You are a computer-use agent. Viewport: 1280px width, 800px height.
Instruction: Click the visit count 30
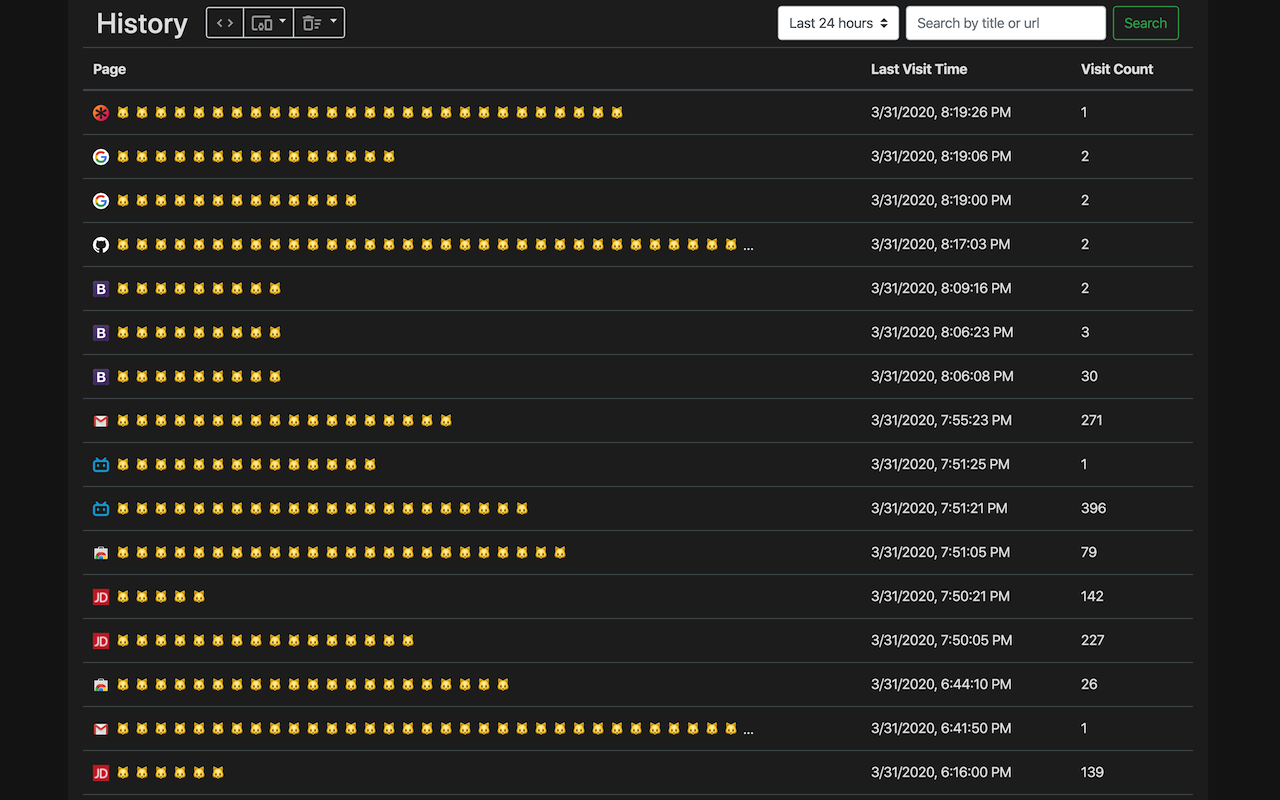tap(1089, 377)
